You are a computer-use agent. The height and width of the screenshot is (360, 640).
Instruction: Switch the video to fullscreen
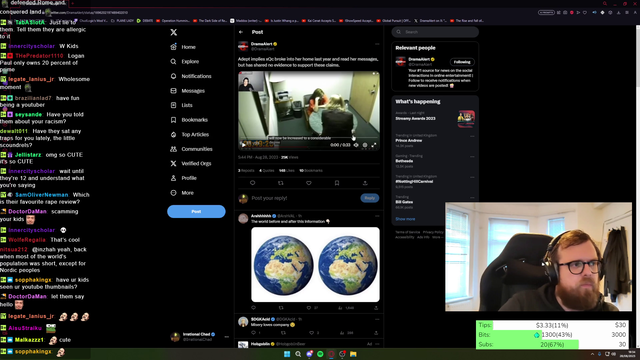pos(374,145)
